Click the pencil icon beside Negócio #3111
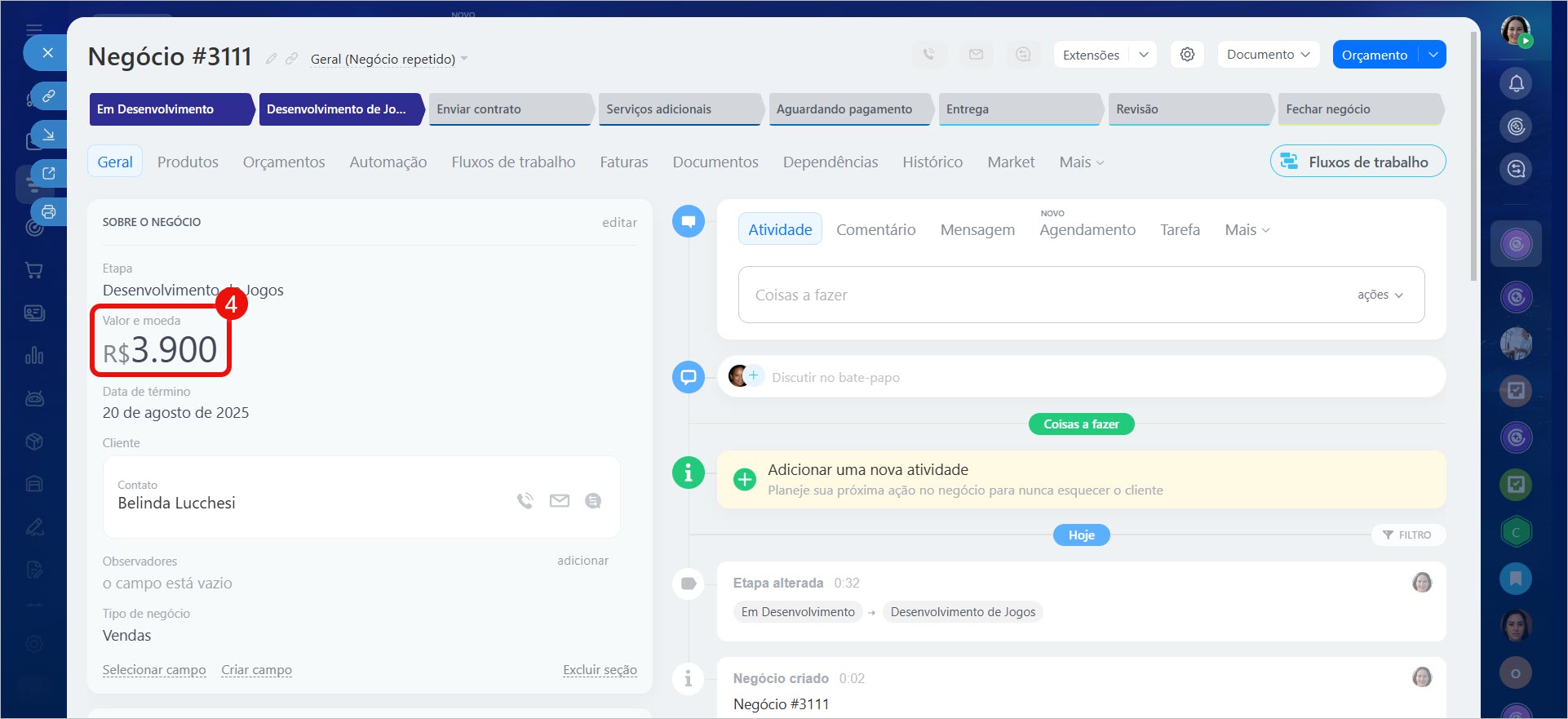The width and height of the screenshot is (1568, 719). pos(271,59)
